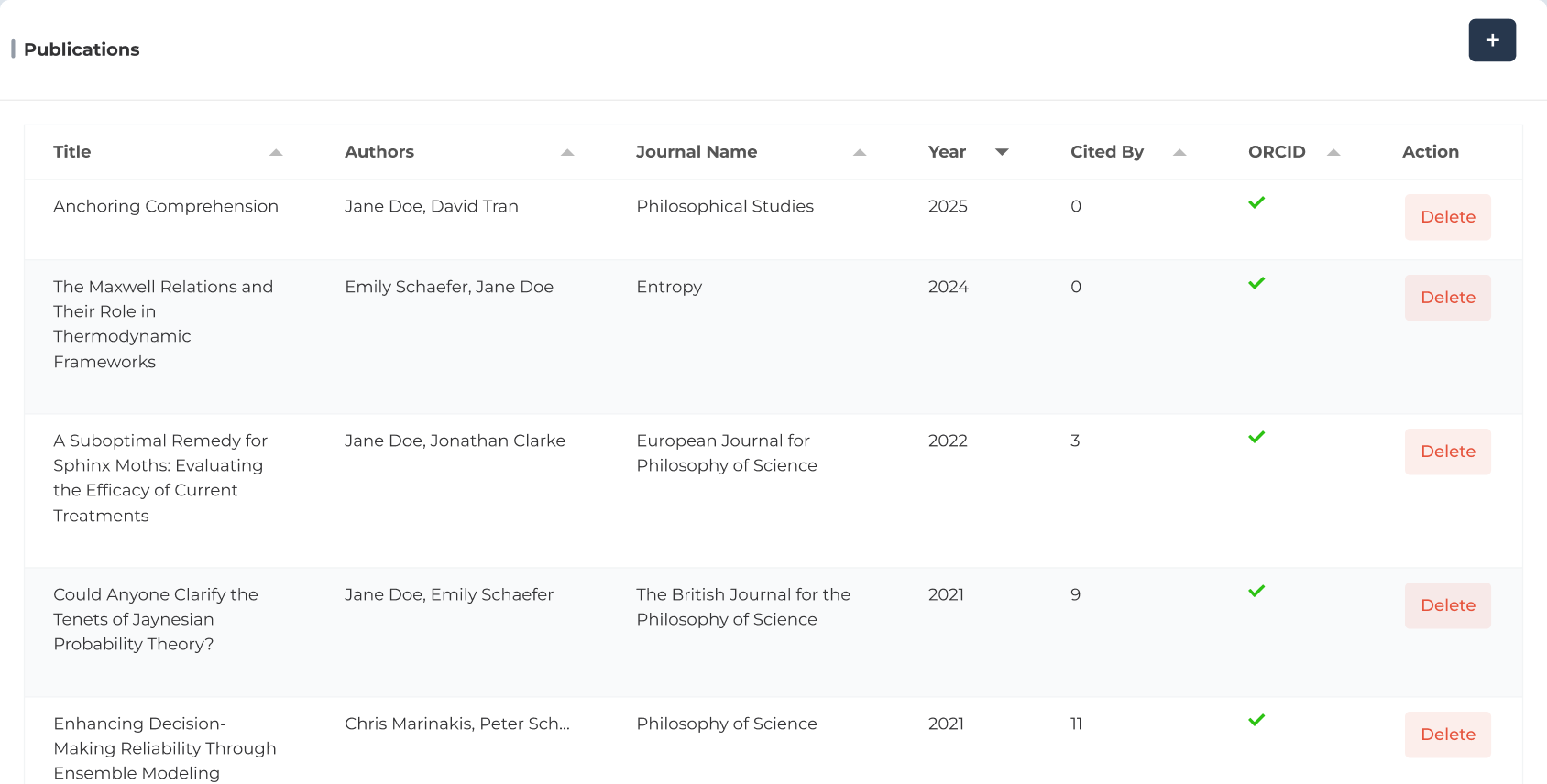Delete the Jaynesian Probability Theory publication
Viewport: 1547px width, 784px height.
tap(1447, 605)
